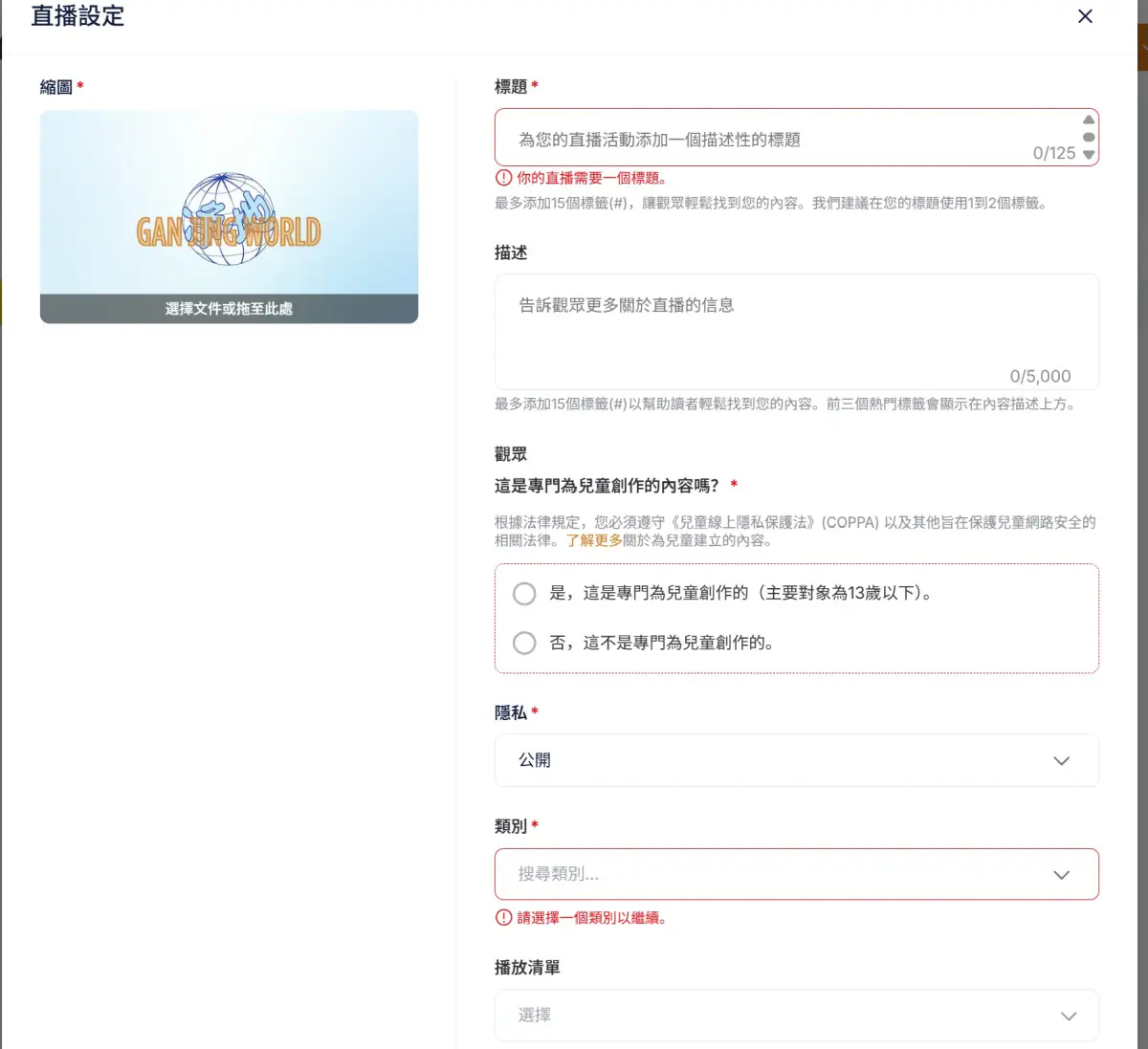Click the 你的直播需要一個標題 error text
The image size is (1148, 1049).
point(591,178)
